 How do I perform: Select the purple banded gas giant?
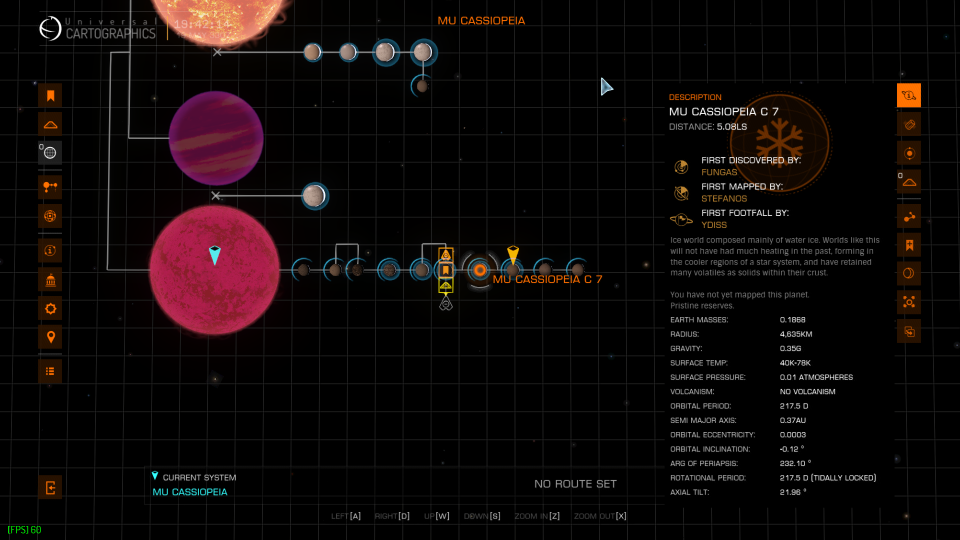click(x=216, y=138)
